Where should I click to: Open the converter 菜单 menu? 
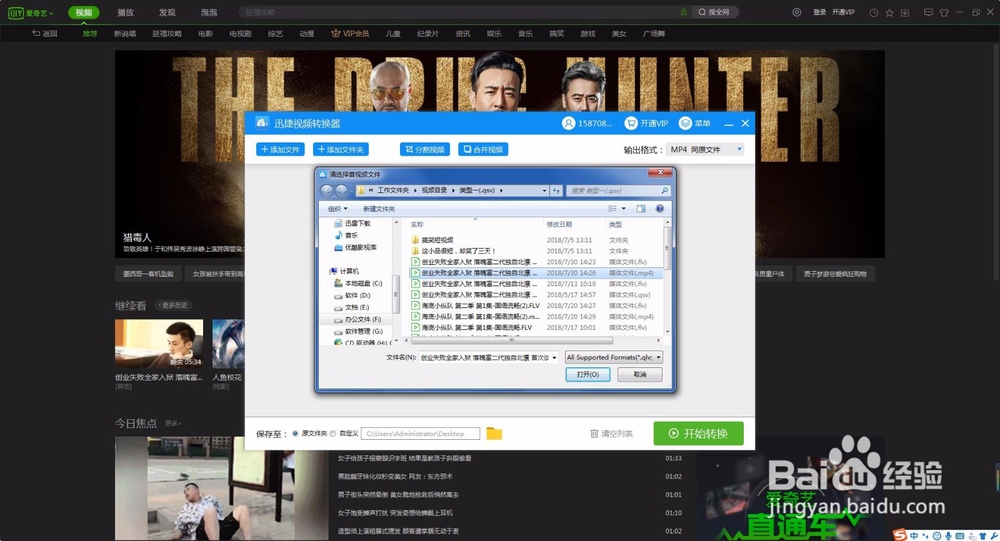click(x=695, y=123)
